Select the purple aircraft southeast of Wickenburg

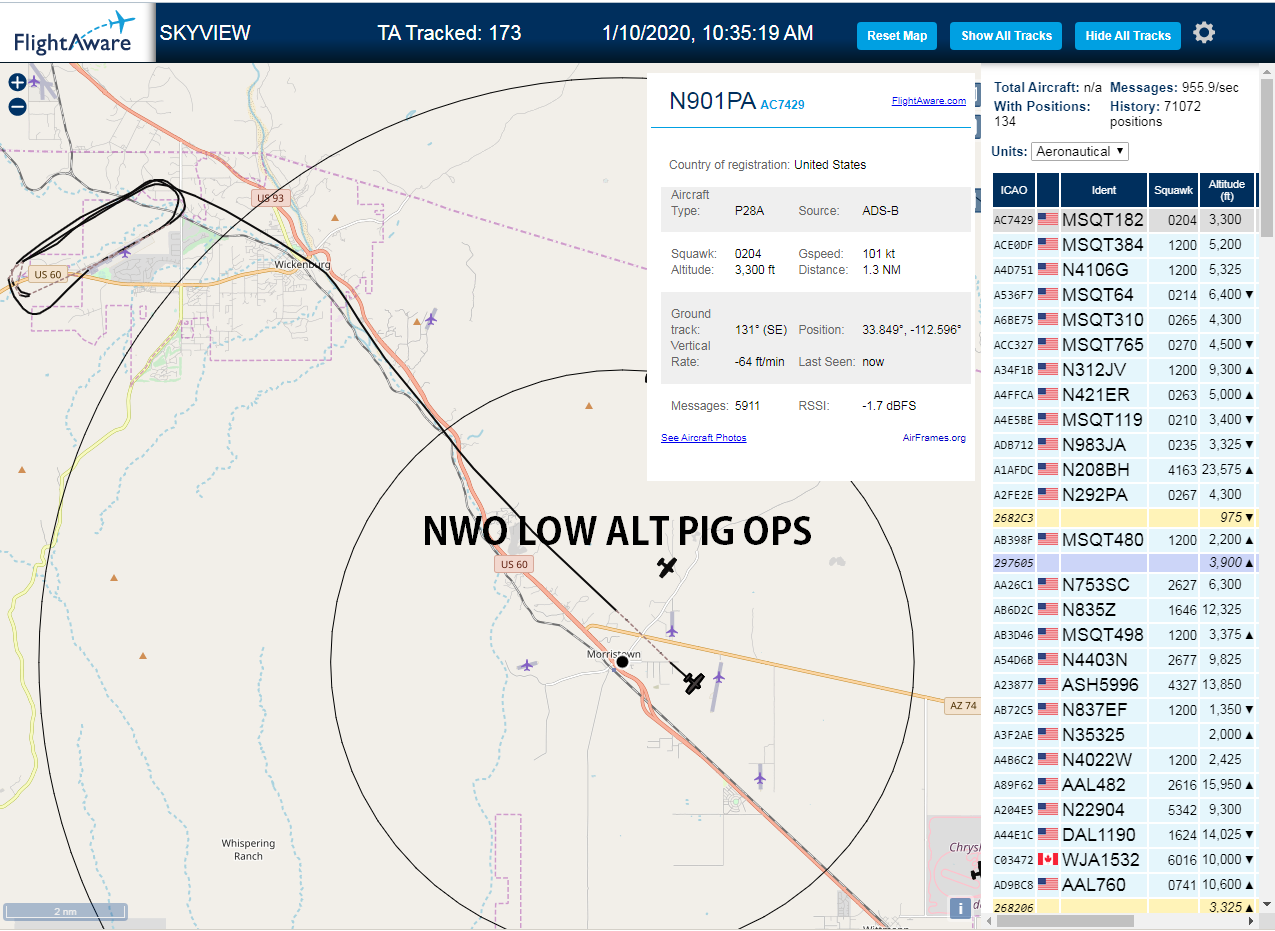[431, 319]
